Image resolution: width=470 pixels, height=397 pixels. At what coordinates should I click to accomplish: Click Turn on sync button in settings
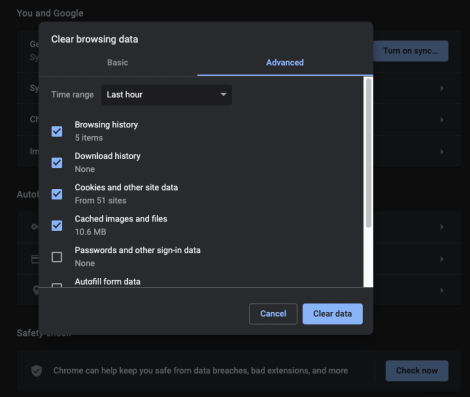[x=411, y=51]
